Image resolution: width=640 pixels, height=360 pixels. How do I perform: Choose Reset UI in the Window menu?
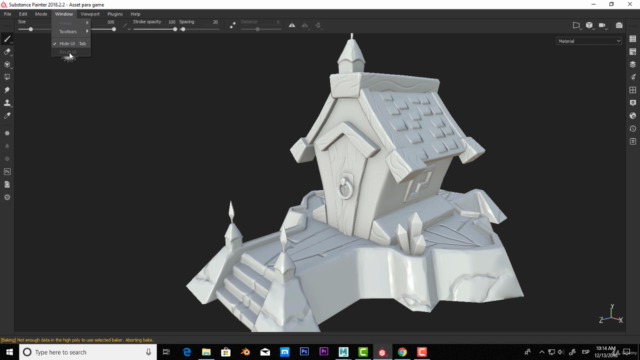[71, 52]
